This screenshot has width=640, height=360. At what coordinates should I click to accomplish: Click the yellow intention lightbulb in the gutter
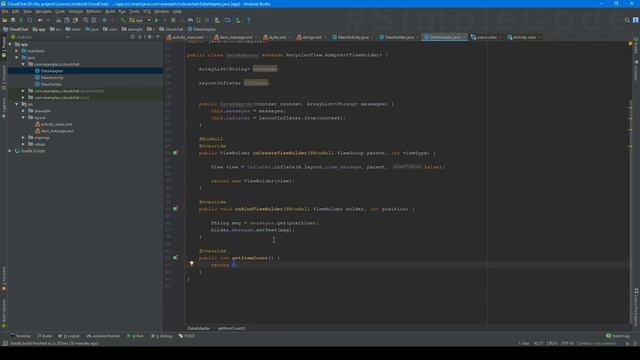tap(191, 264)
